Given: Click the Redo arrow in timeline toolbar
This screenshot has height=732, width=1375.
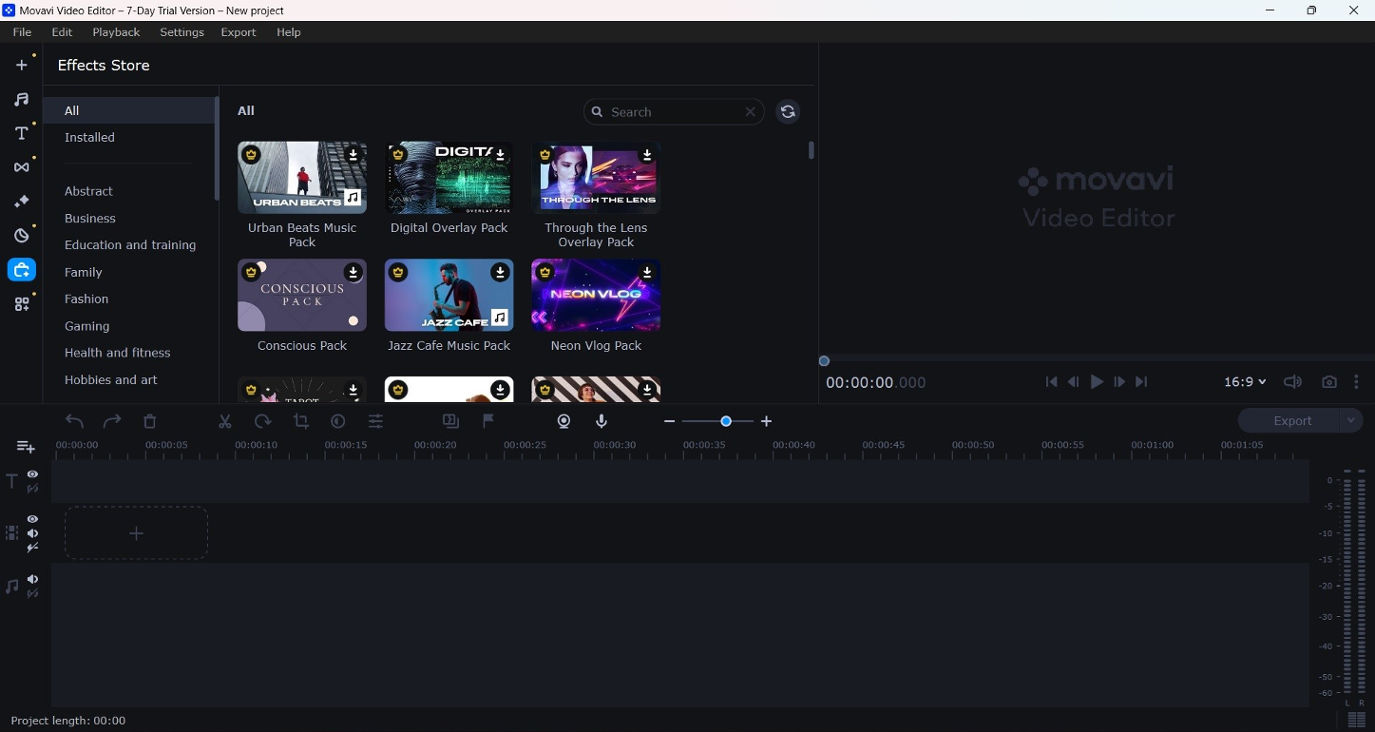Looking at the screenshot, I should (x=112, y=421).
